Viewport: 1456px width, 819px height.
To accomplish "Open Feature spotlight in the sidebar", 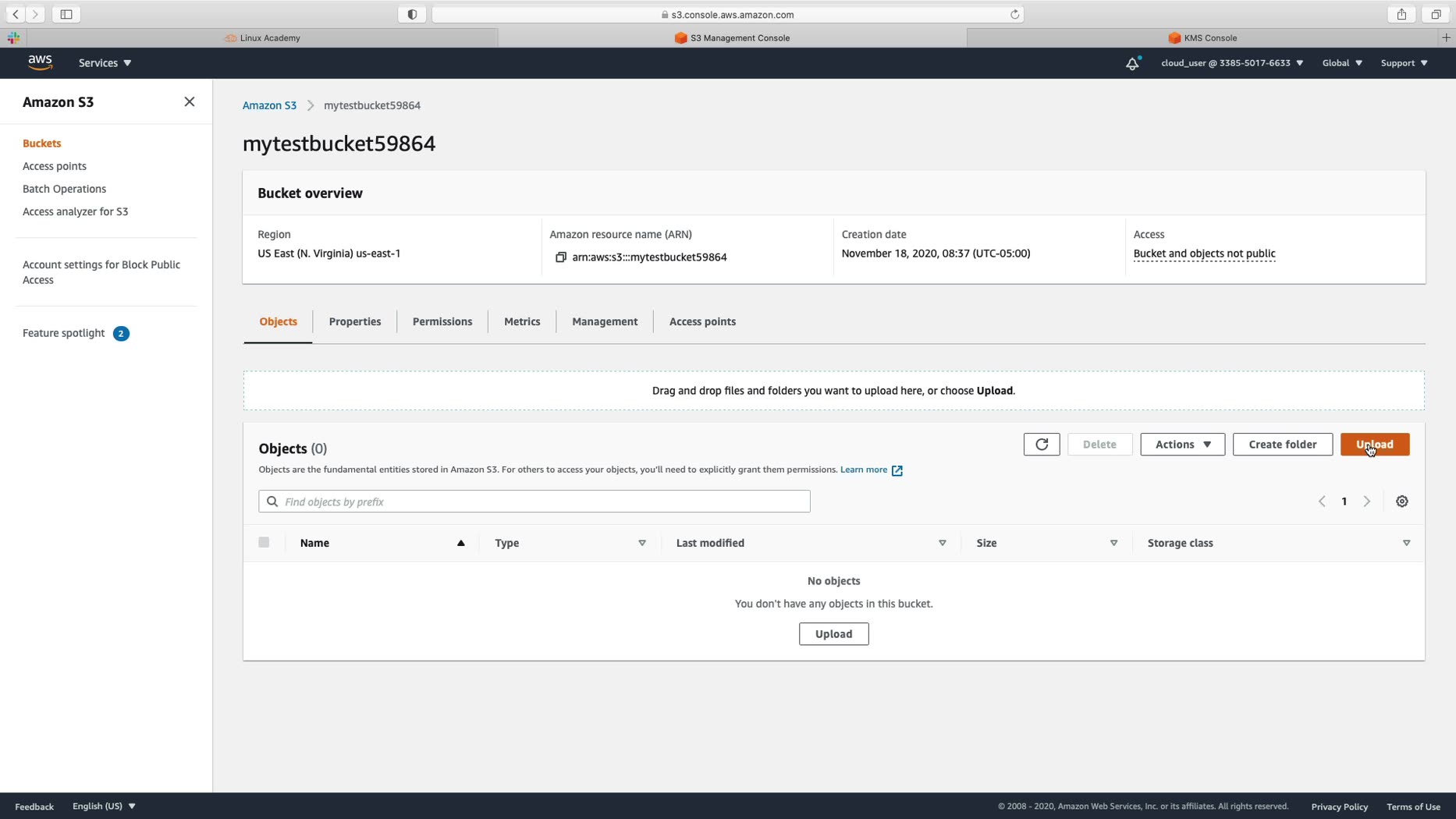I will pyautogui.click(x=64, y=333).
